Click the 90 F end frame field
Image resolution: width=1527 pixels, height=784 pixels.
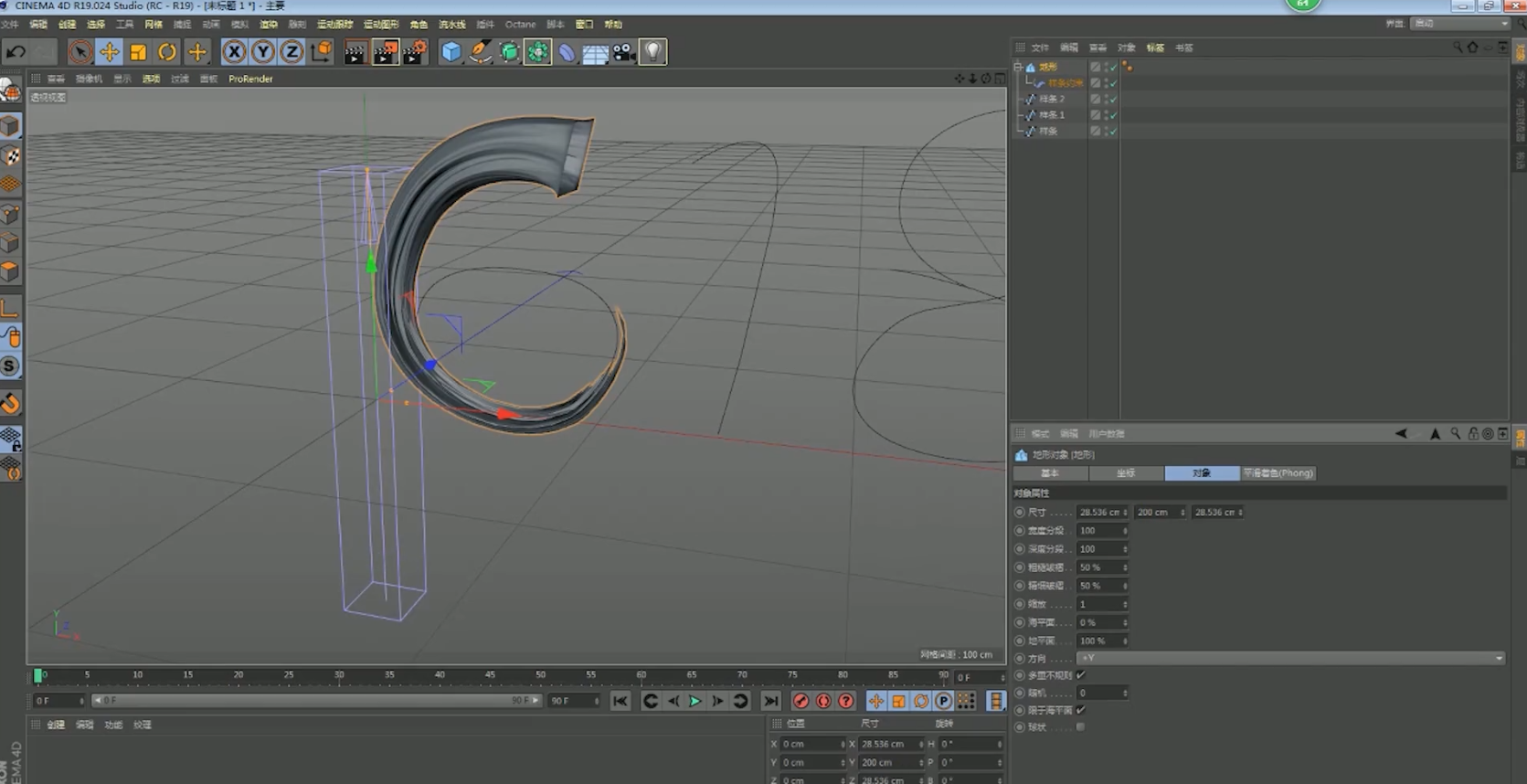(x=573, y=701)
